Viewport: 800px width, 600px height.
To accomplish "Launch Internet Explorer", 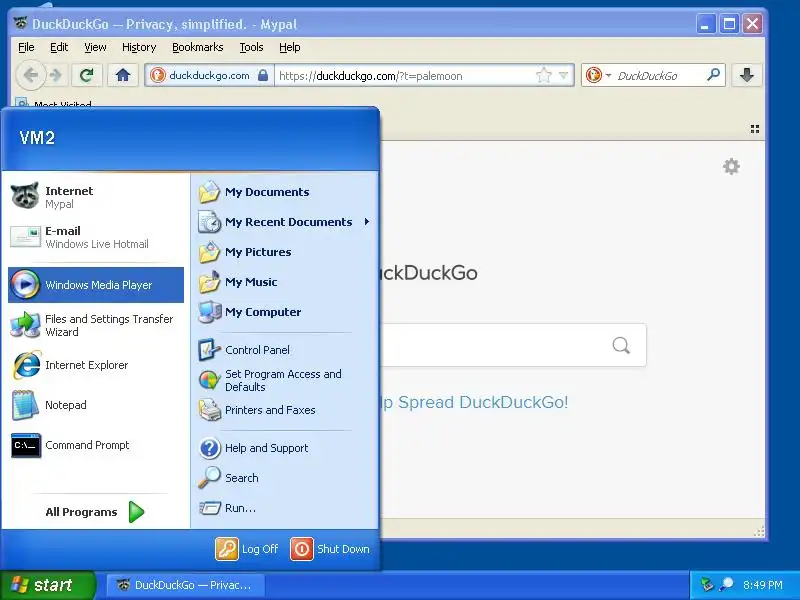I will pos(95,365).
